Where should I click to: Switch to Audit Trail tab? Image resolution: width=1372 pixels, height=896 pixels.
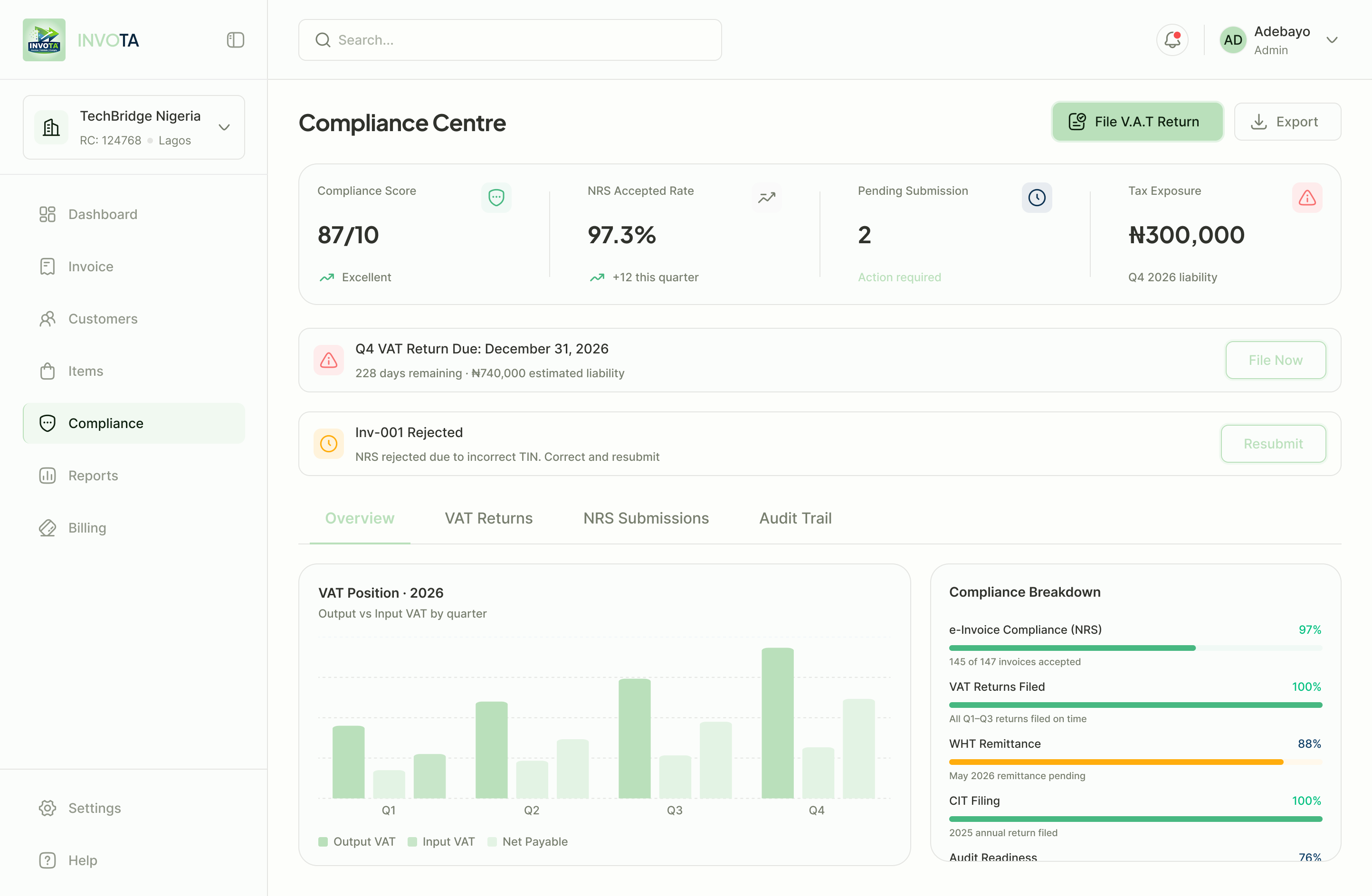click(795, 518)
